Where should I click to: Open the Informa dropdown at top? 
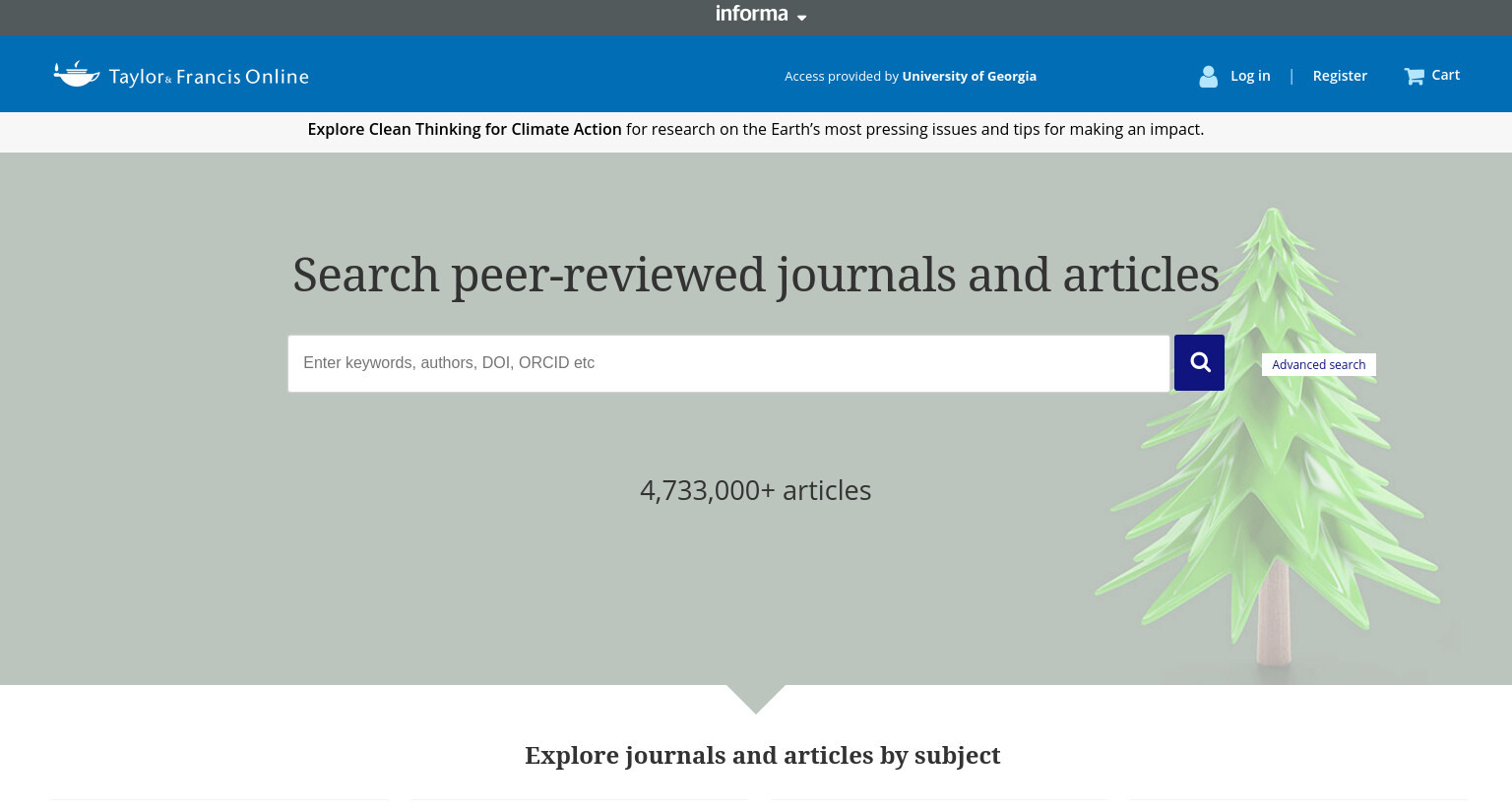tap(761, 14)
